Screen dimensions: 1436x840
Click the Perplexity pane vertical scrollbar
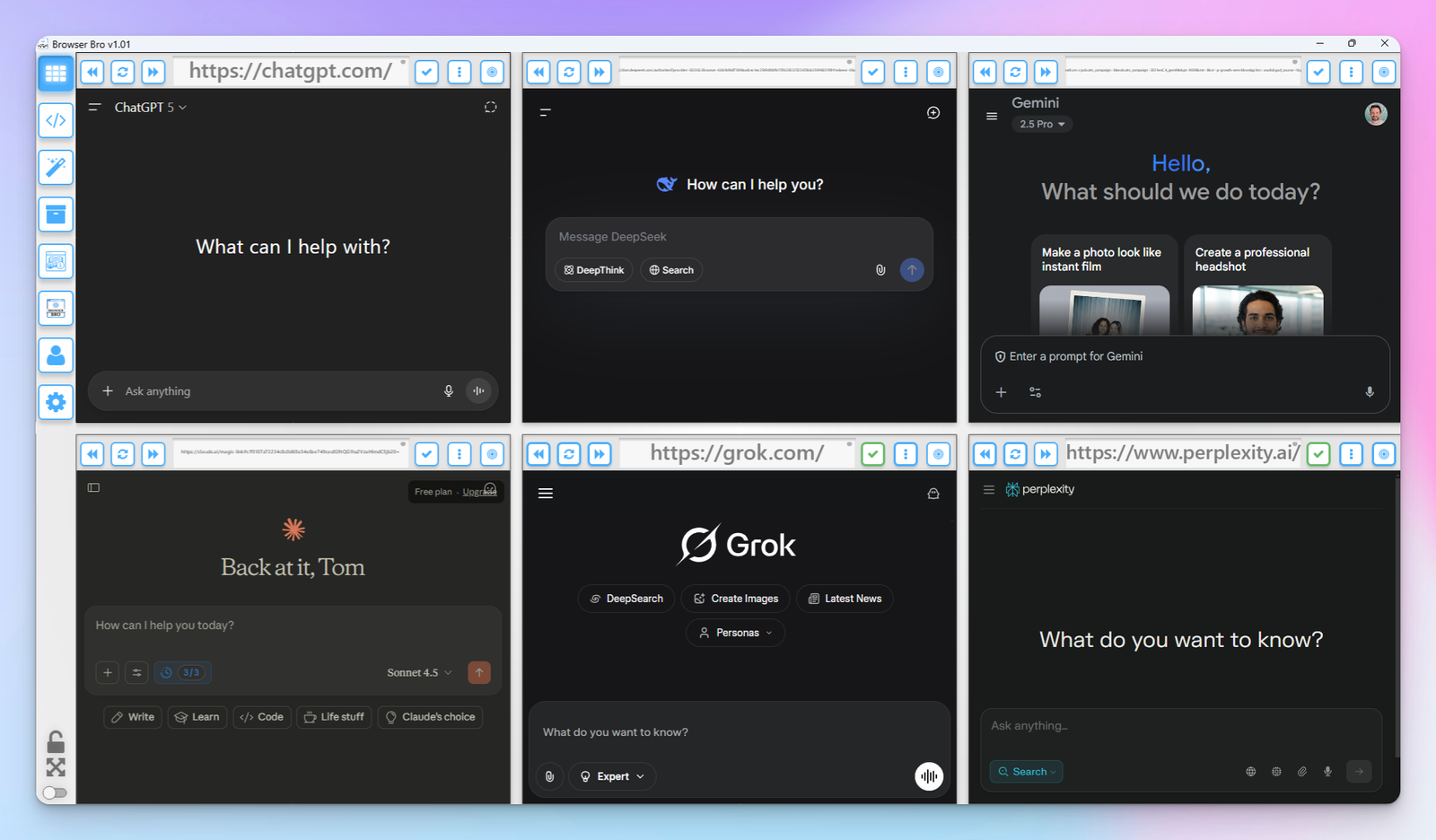coord(1396,619)
